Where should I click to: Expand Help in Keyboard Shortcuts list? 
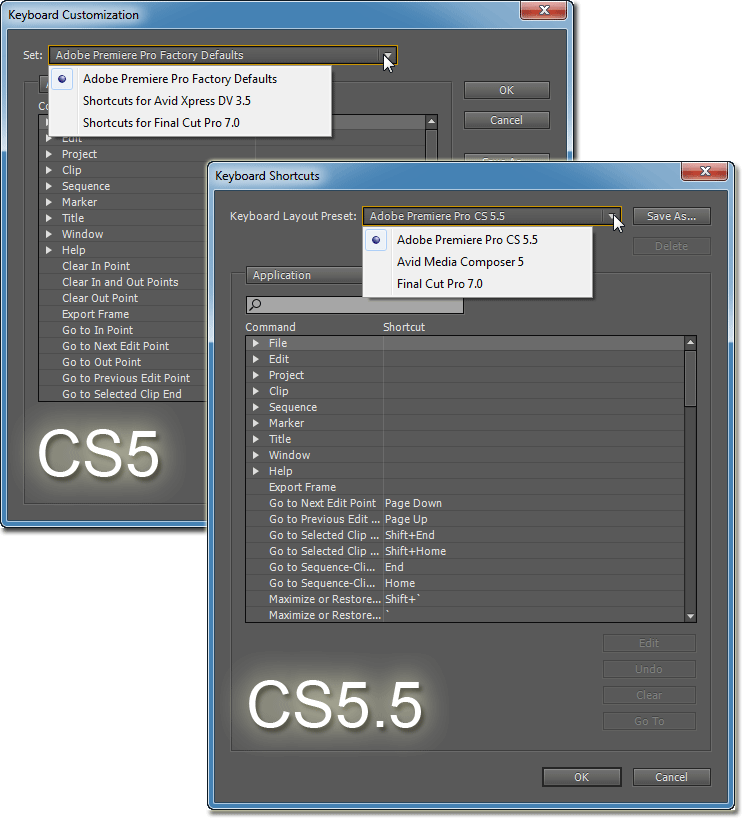click(x=256, y=471)
